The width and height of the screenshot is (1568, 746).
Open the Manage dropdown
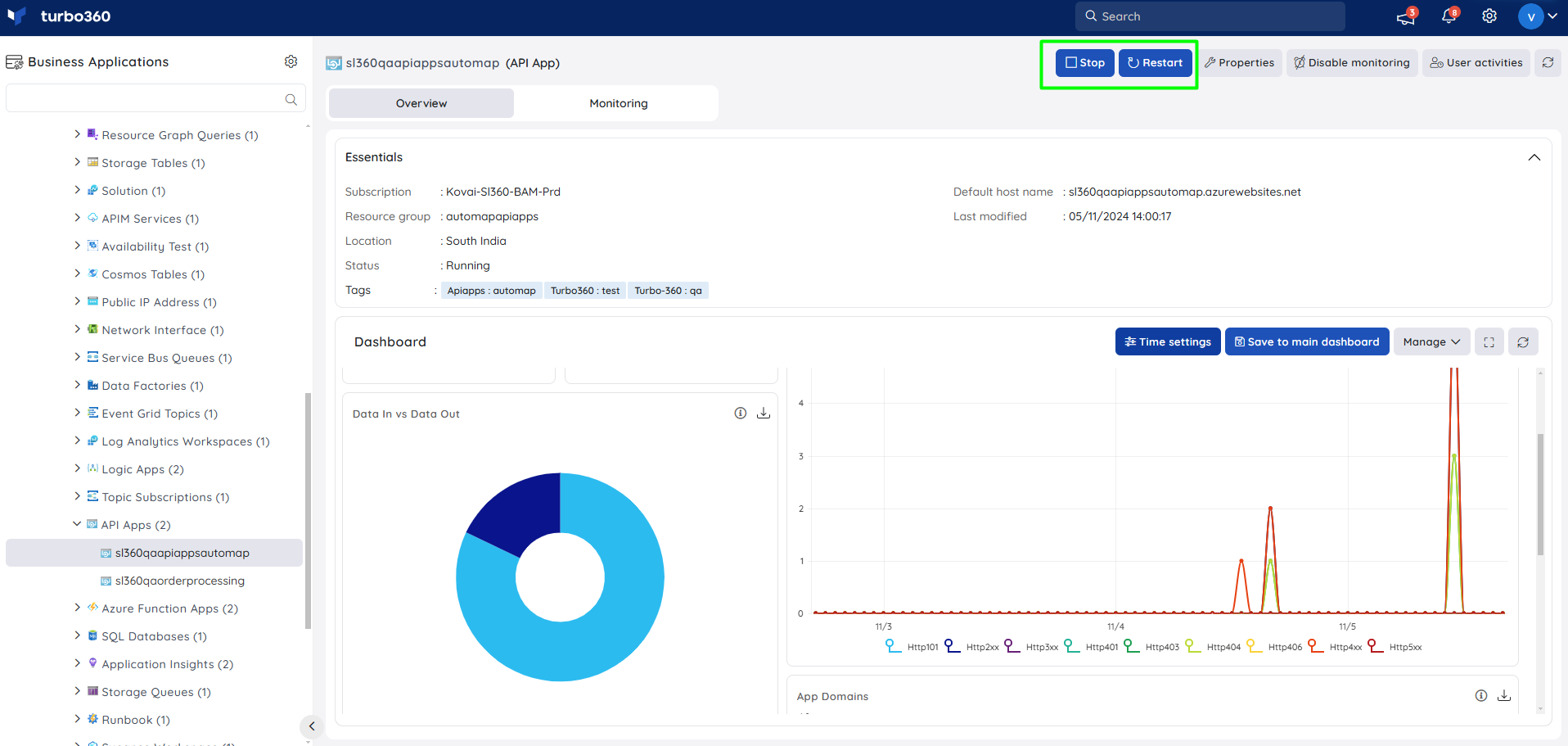click(1431, 341)
